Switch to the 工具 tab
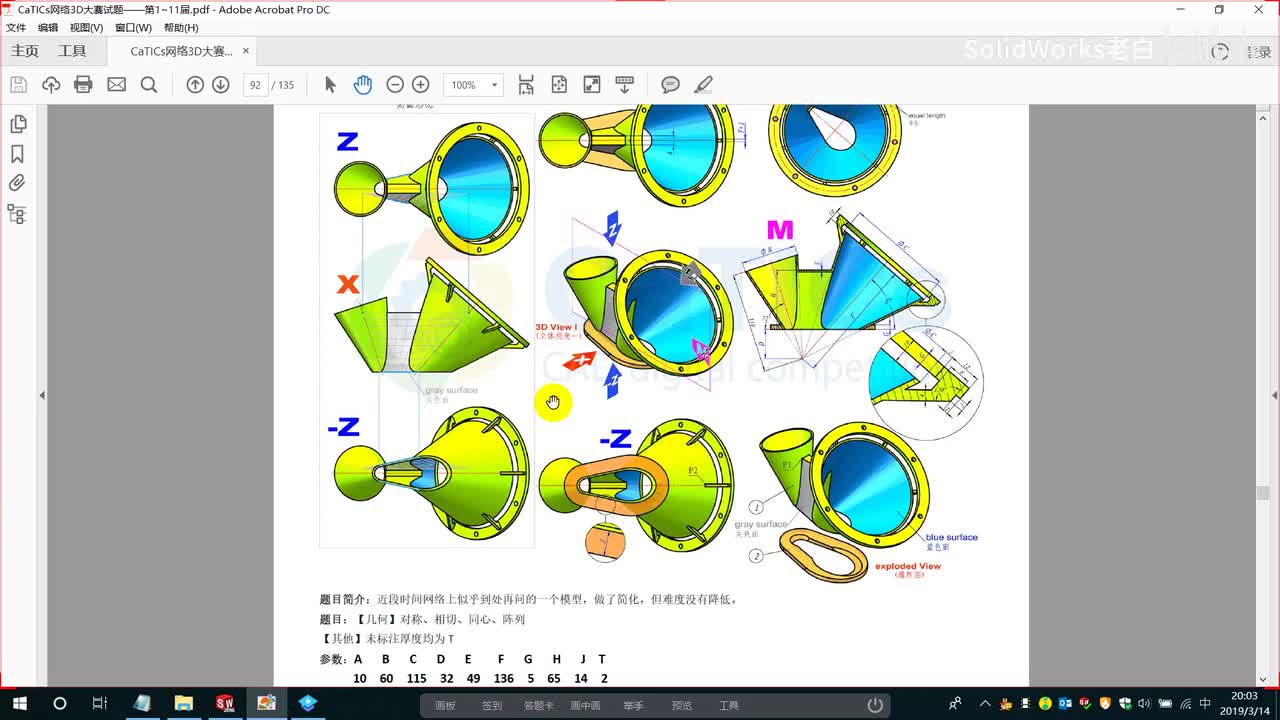 pyautogui.click(x=72, y=51)
